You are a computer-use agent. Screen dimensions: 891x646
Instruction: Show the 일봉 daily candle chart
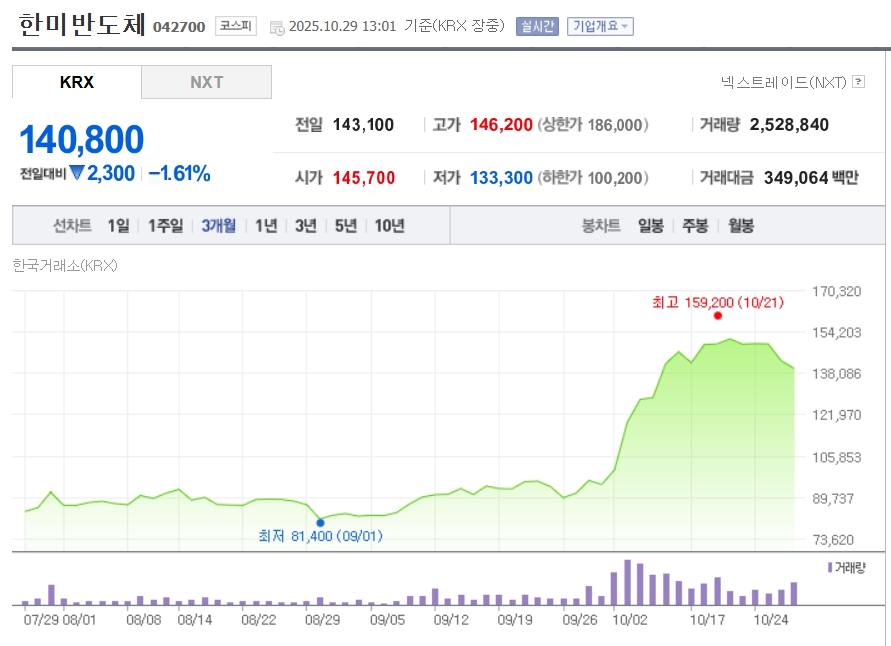(651, 226)
